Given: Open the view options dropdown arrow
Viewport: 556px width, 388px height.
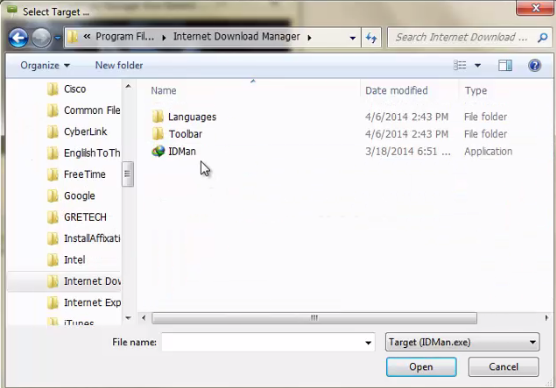Looking at the screenshot, I should click(478, 65).
